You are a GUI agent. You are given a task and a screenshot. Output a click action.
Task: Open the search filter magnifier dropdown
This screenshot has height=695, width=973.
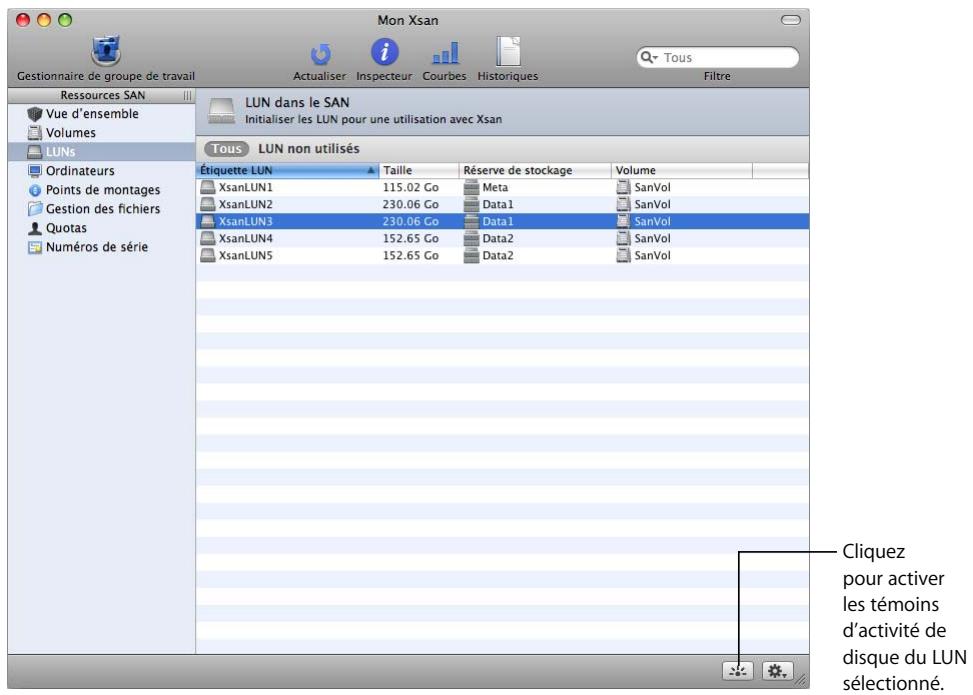(x=649, y=57)
